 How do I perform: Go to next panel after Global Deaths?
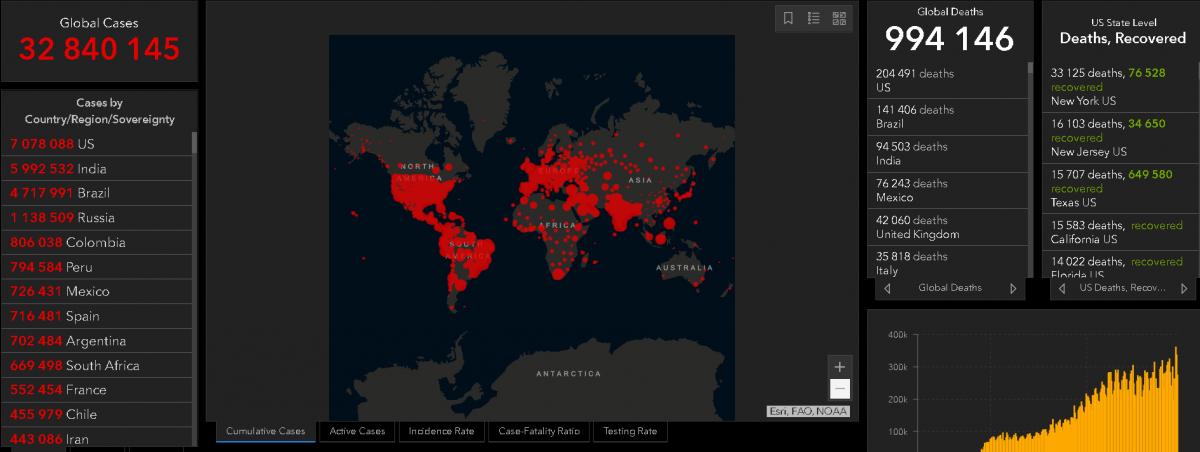coord(1013,288)
